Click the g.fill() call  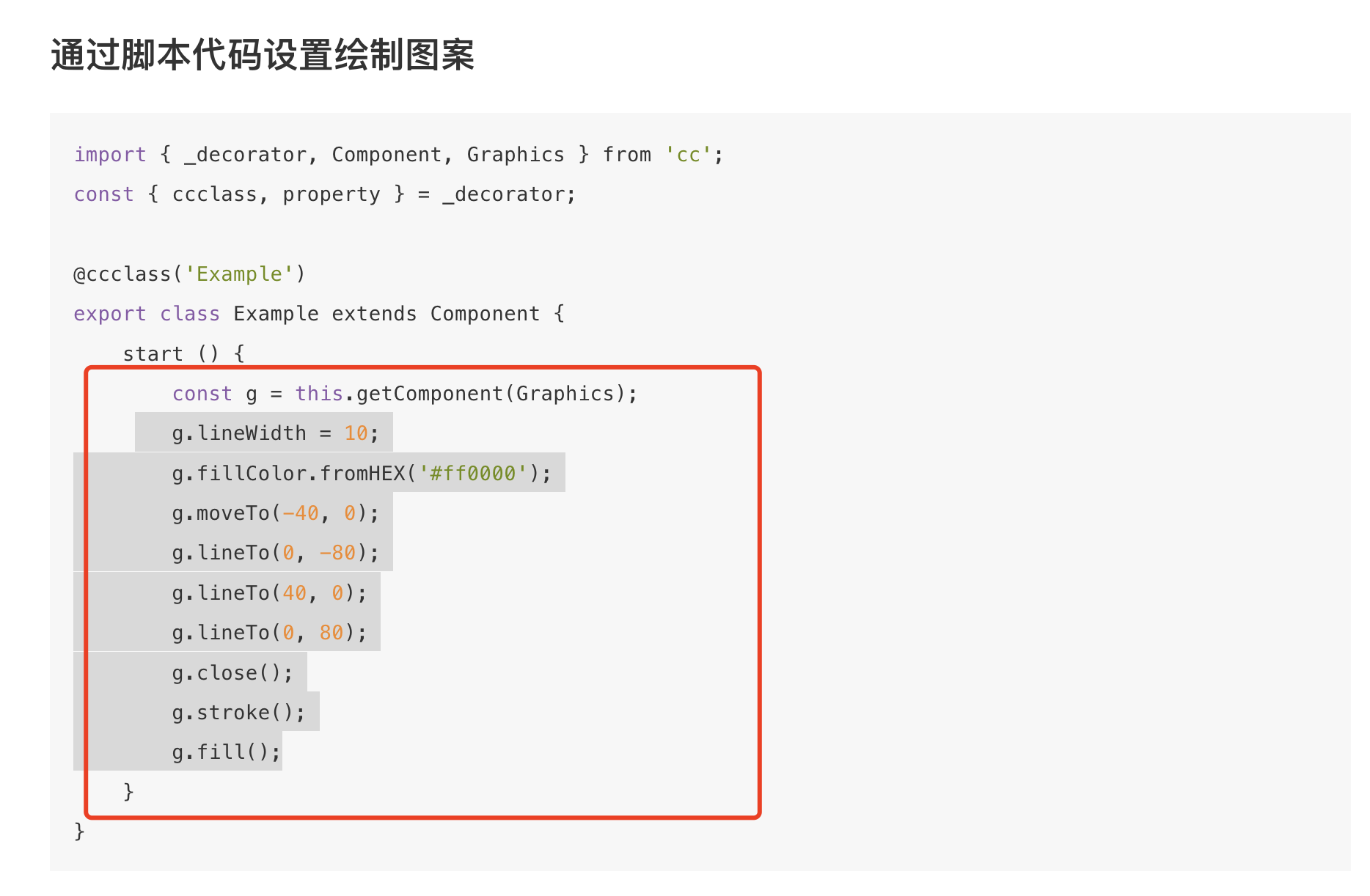(x=226, y=752)
